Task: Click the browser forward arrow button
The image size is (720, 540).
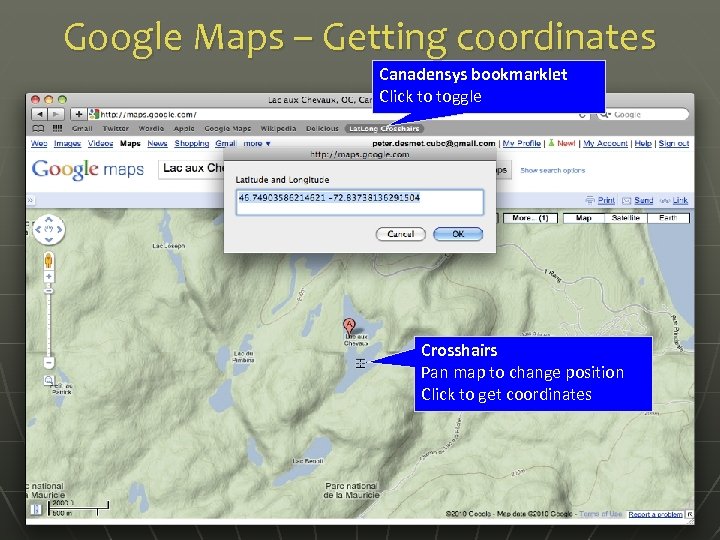Action: (56, 114)
